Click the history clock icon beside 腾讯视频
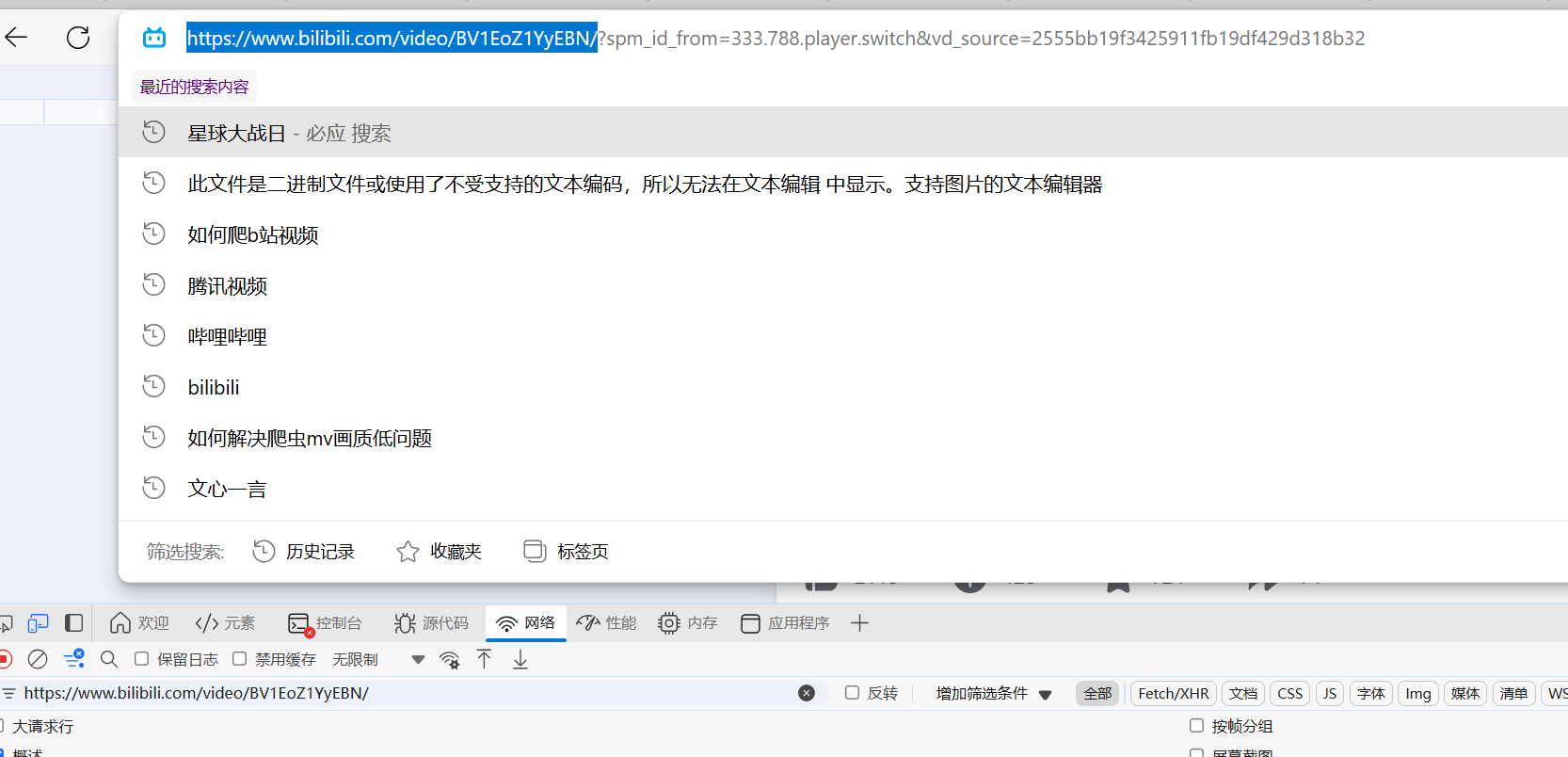The height and width of the screenshot is (757, 1568). pos(153,284)
